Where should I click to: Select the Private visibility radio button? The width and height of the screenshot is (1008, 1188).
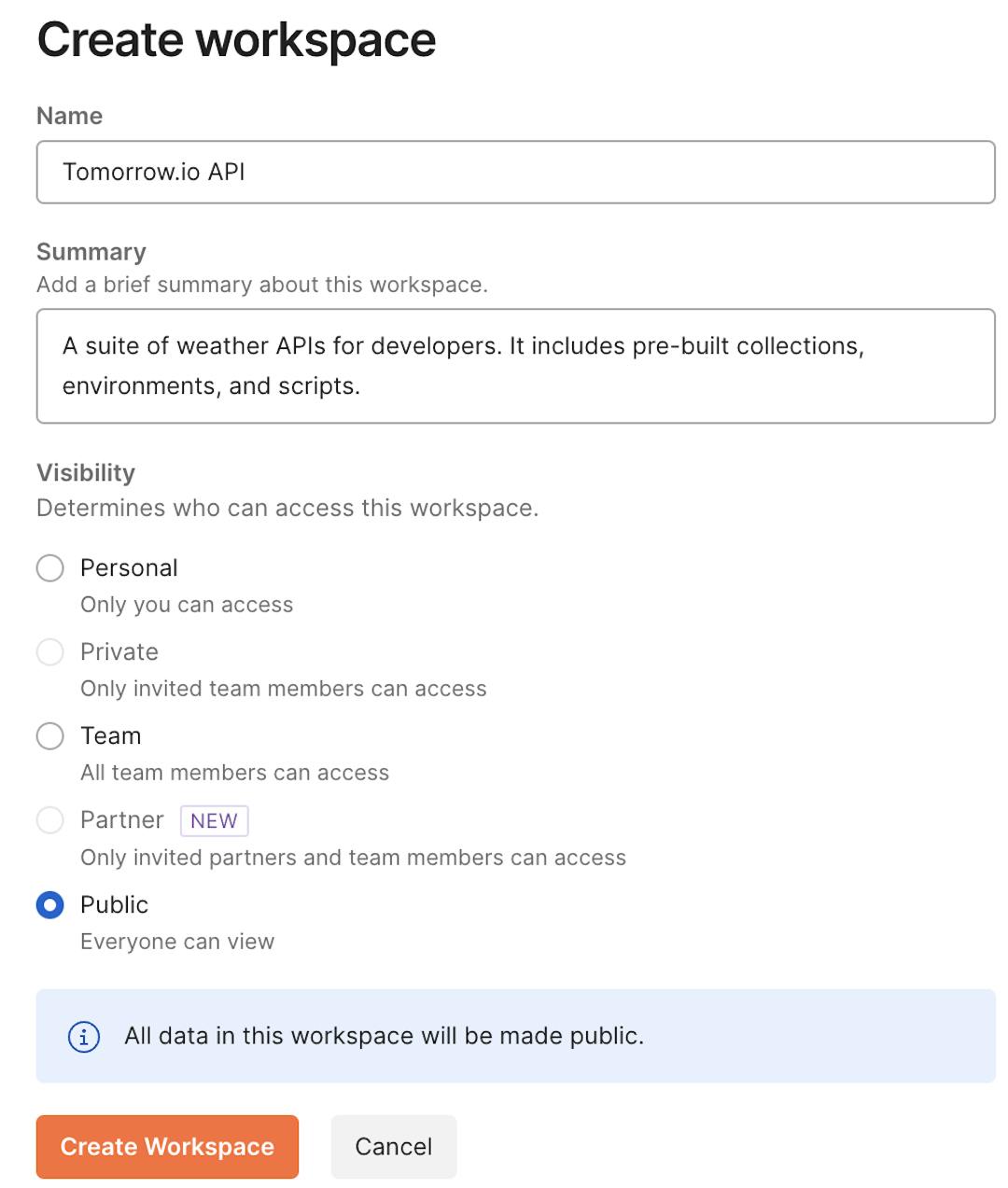point(50,652)
